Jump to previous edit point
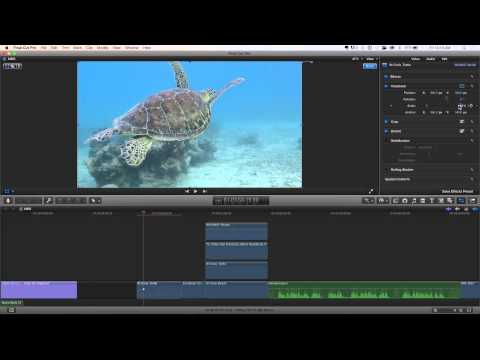The width and height of the screenshot is (480, 360). tap(187, 191)
